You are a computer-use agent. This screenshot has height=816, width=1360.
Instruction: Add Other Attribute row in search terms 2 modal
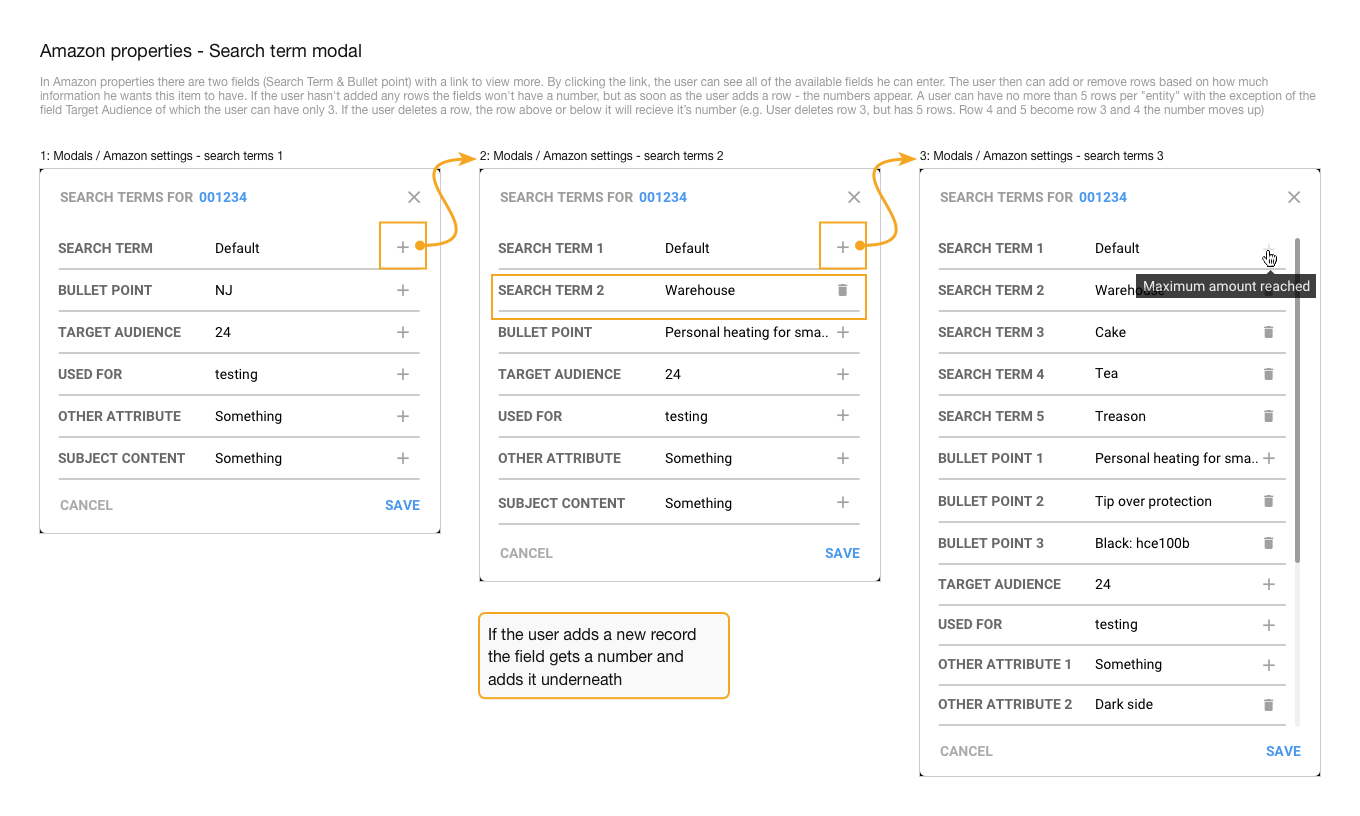(843, 458)
